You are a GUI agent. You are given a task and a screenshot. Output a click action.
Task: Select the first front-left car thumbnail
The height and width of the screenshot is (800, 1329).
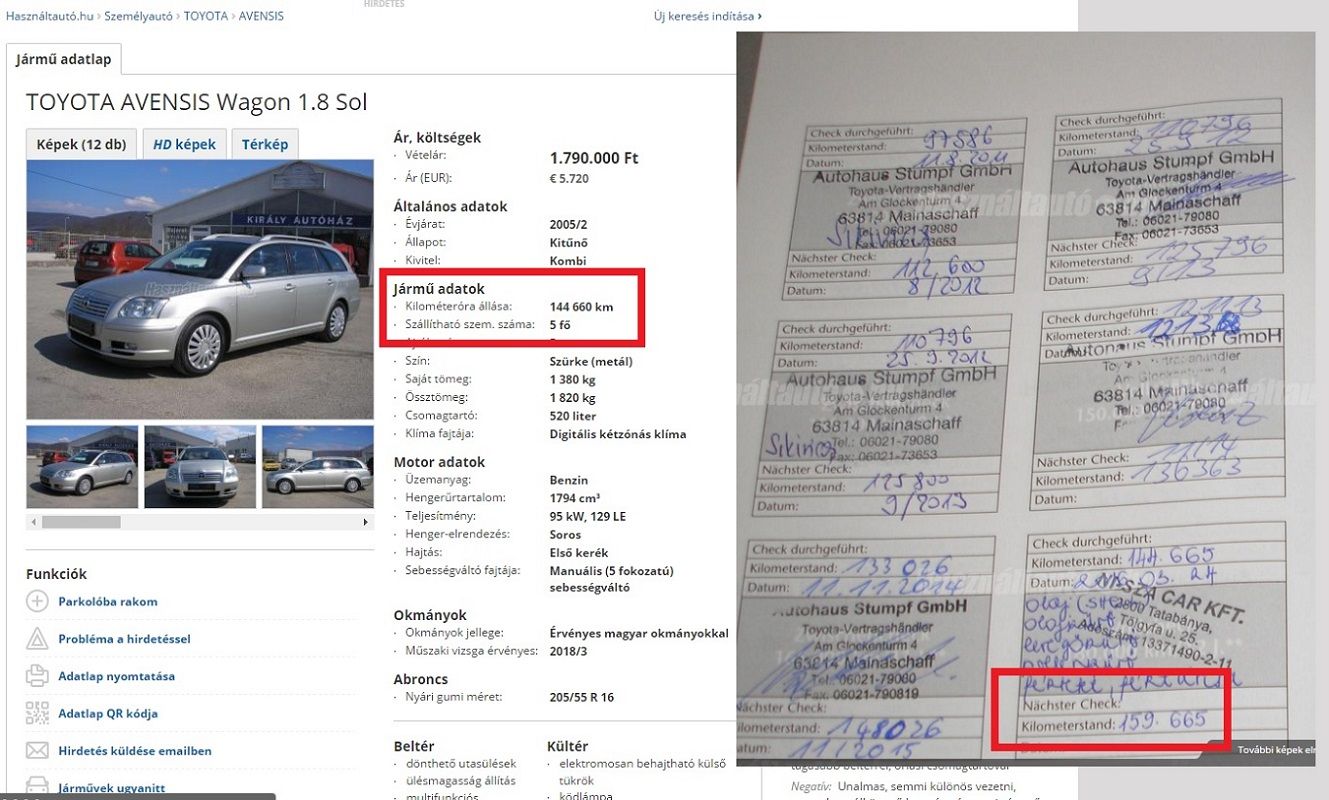point(82,467)
